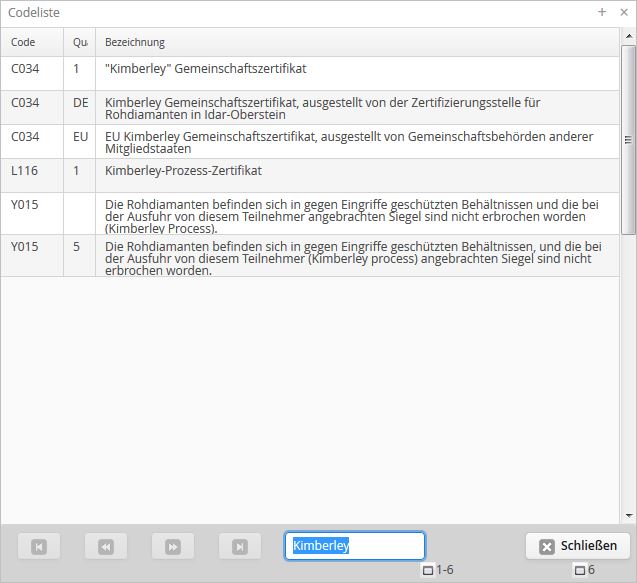The image size is (637, 583).
Task: Advance to the next page of results
Action: click(172, 546)
